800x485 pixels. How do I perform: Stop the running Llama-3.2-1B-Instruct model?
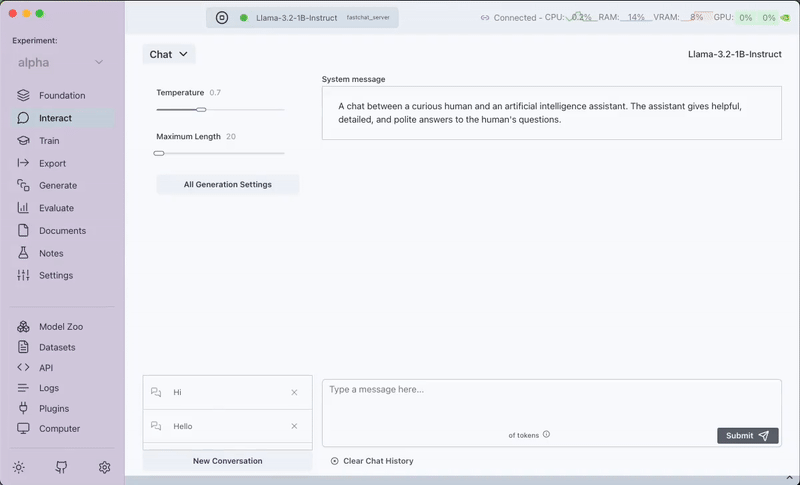222,17
